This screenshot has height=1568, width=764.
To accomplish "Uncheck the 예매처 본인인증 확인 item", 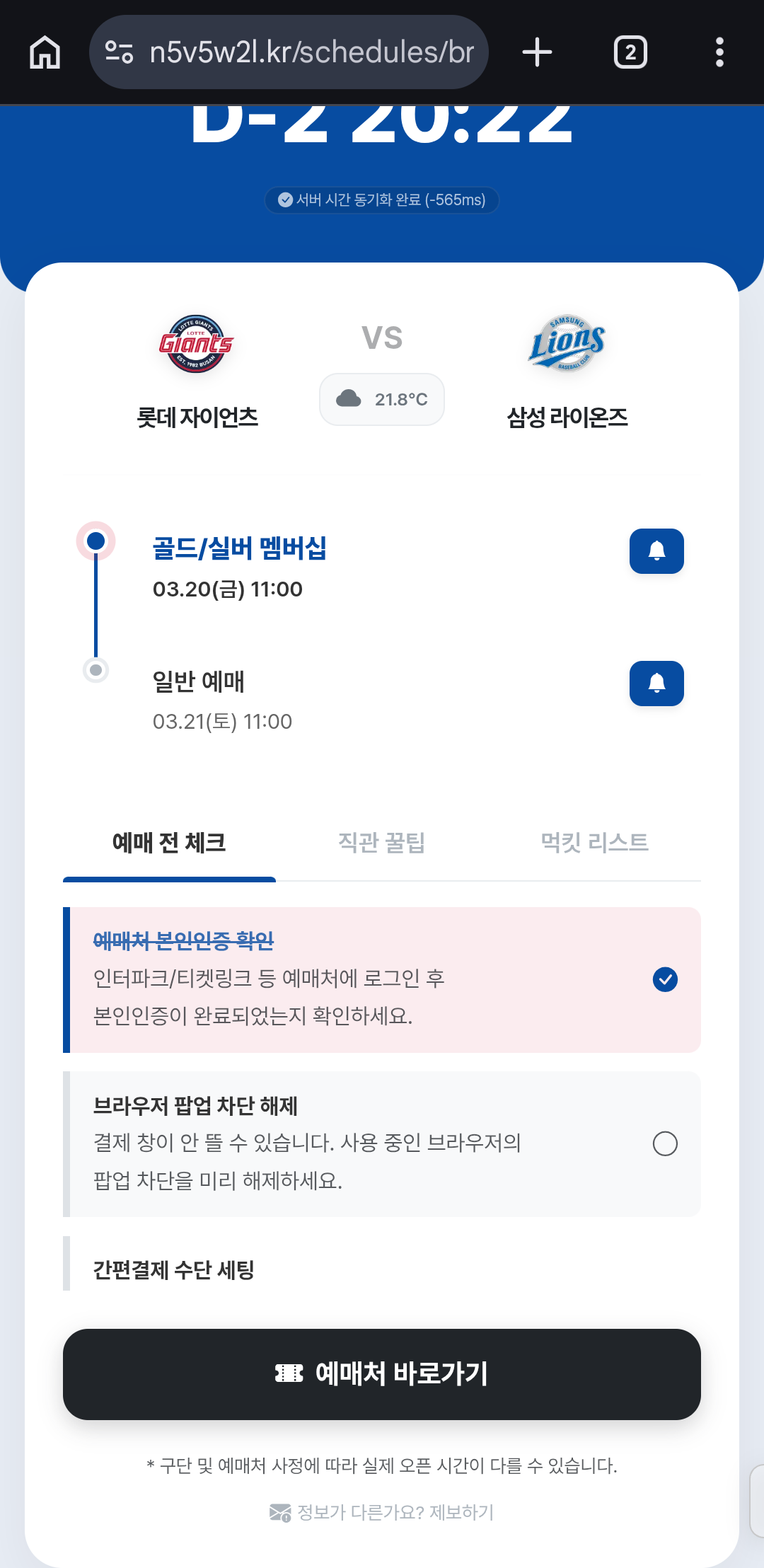I will pyautogui.click(x=665, y=979).
